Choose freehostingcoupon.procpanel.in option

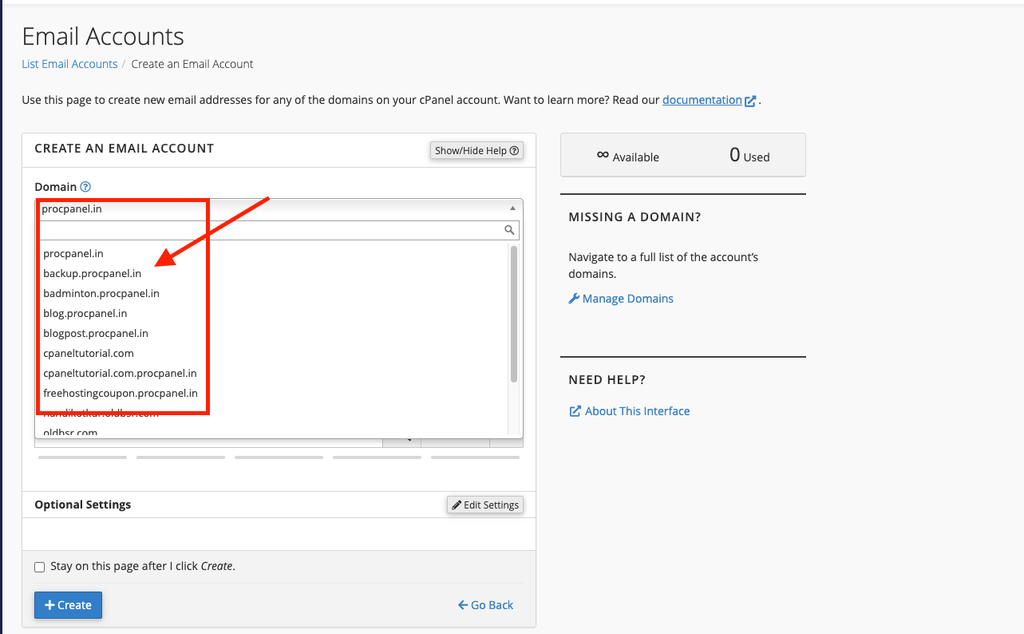pyautogui.click(x=120, y=393)
